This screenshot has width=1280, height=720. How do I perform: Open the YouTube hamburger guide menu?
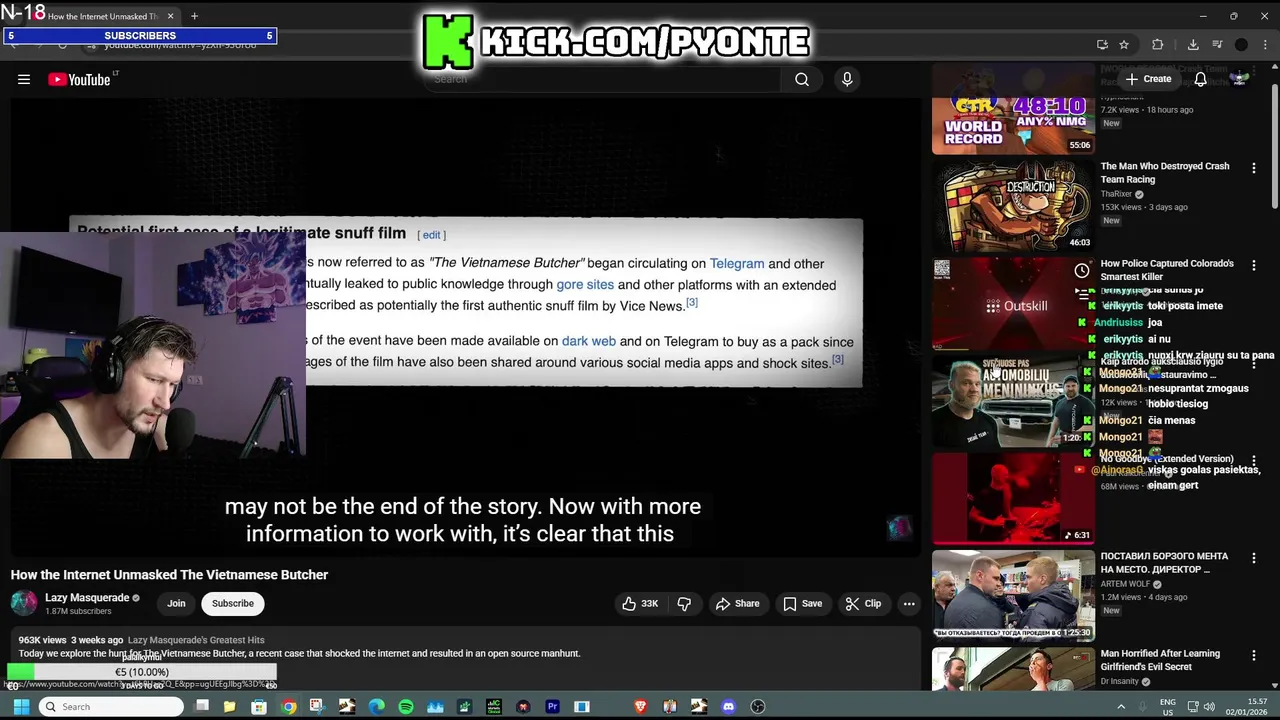24,80
